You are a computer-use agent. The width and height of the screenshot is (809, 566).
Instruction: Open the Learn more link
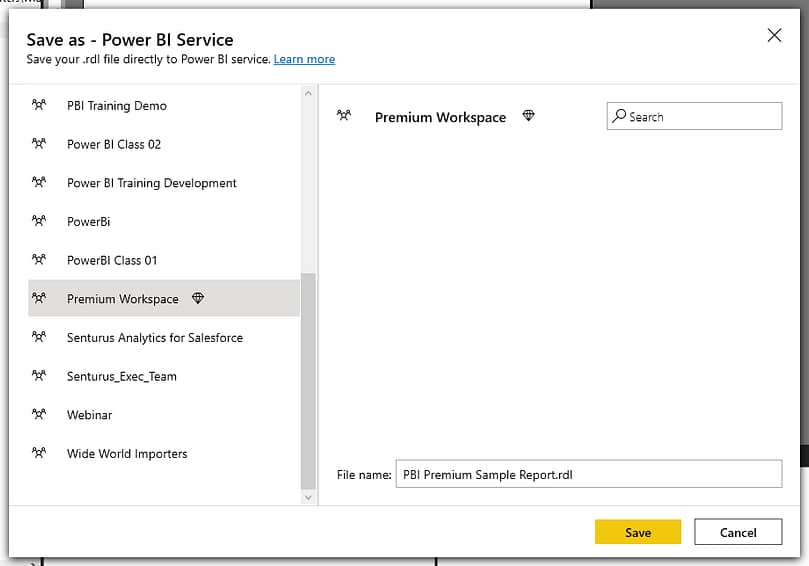304,59
